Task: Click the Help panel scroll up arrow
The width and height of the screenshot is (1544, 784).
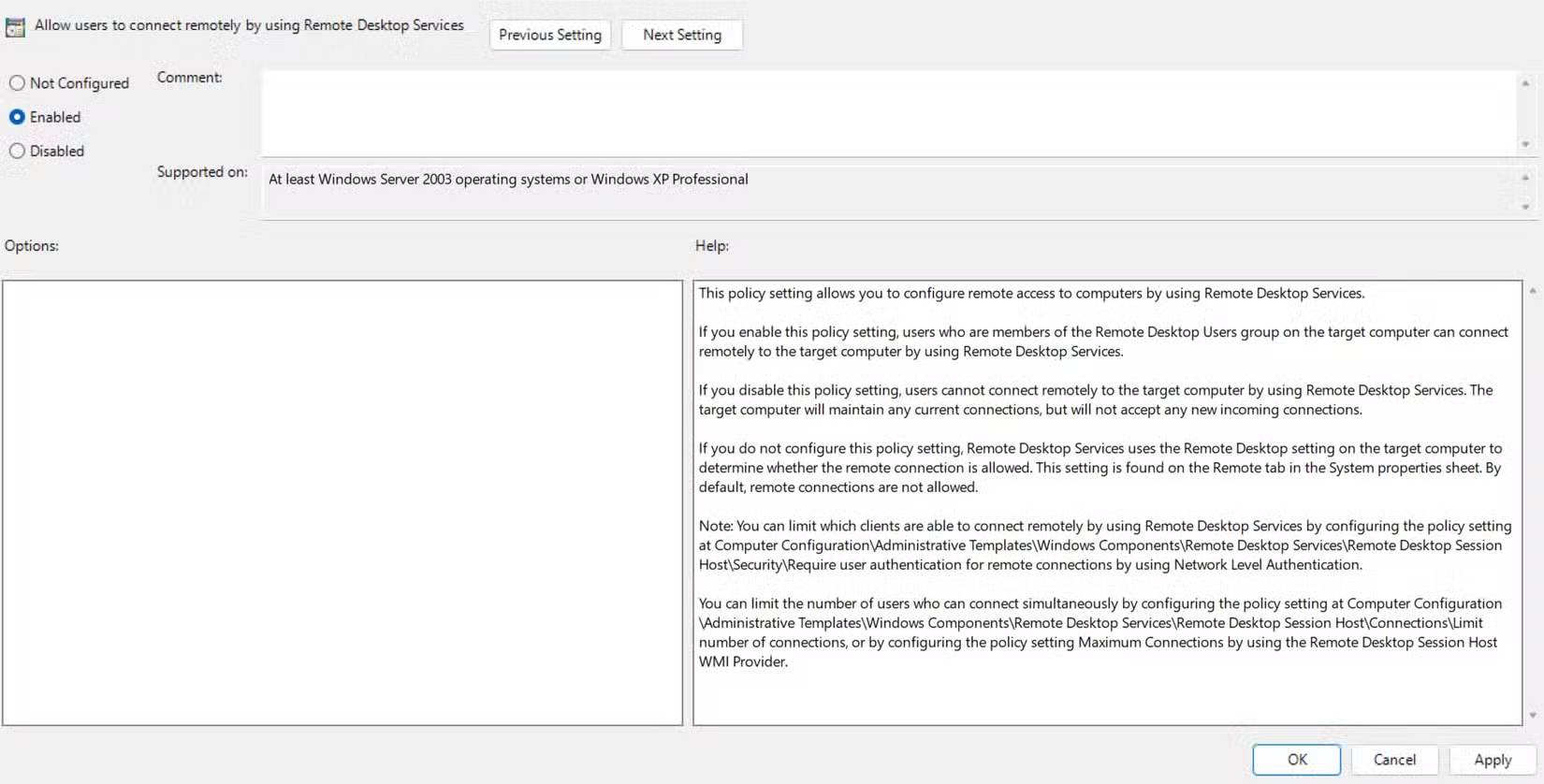Action: click(x=1533, y=291)
